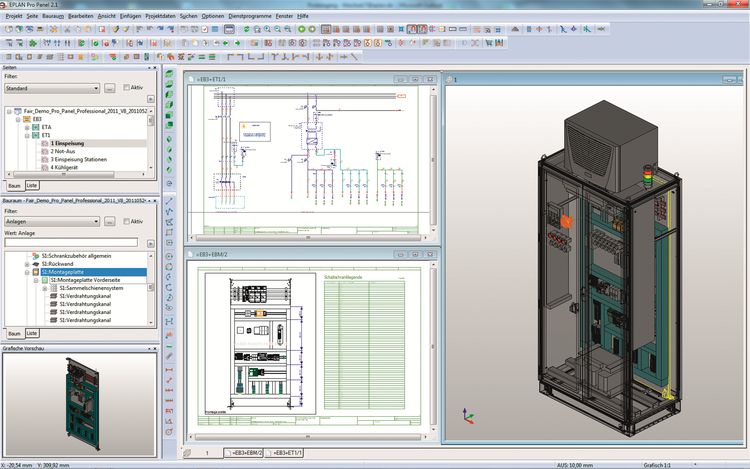This screenshot has height=469, width=750.
Task: Select page 3 Einspeisung Stationen
Action: click(x=80, y=159)
